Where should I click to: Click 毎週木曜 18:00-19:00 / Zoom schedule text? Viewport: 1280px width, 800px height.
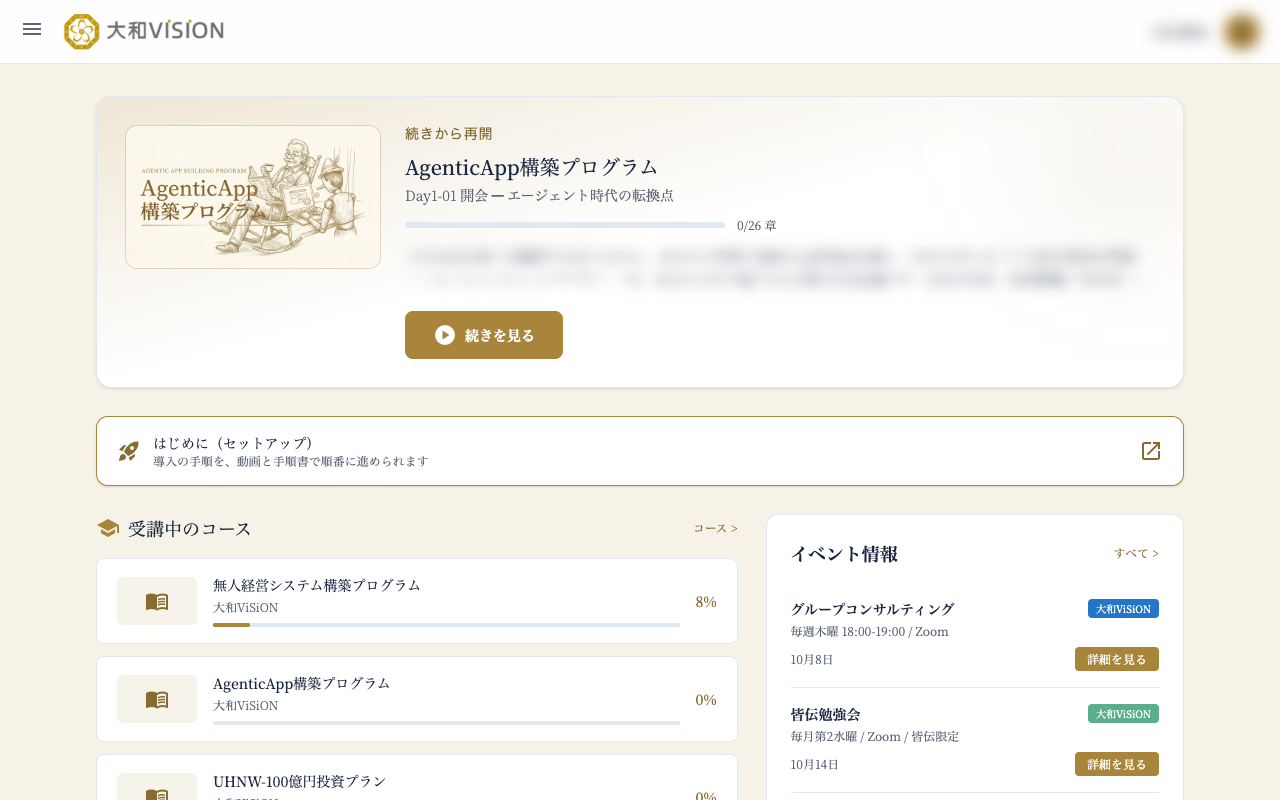point(870,632)
